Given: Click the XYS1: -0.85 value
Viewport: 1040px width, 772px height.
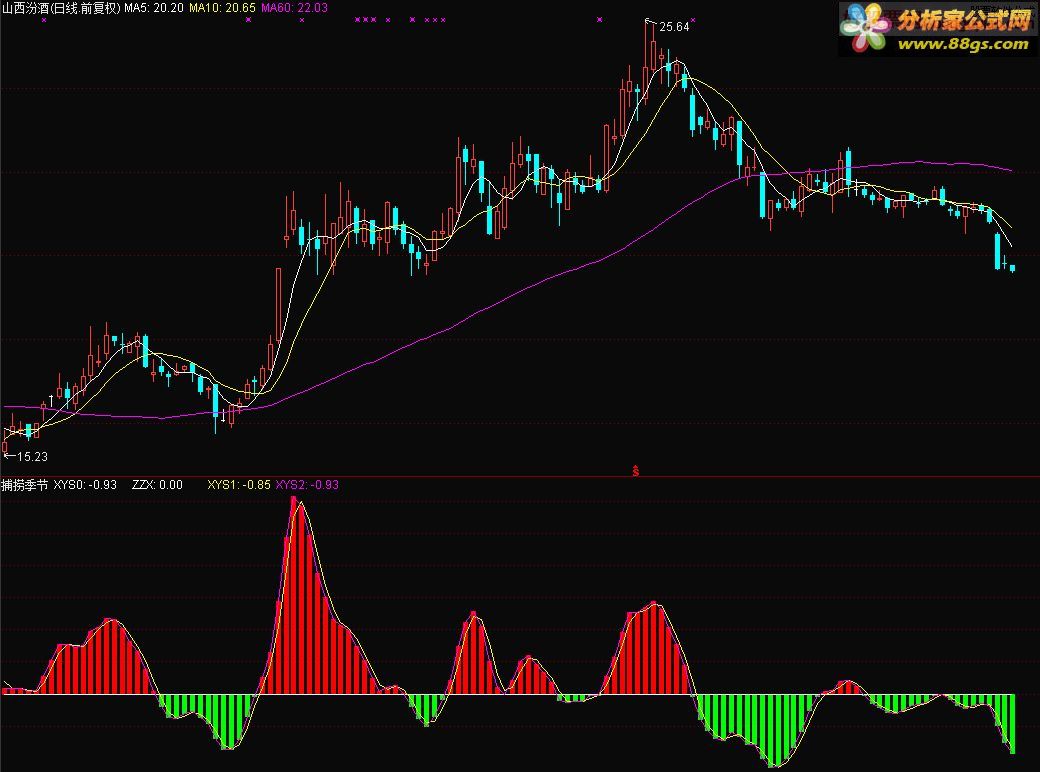Looking at the screenshot, I should 239,485.
